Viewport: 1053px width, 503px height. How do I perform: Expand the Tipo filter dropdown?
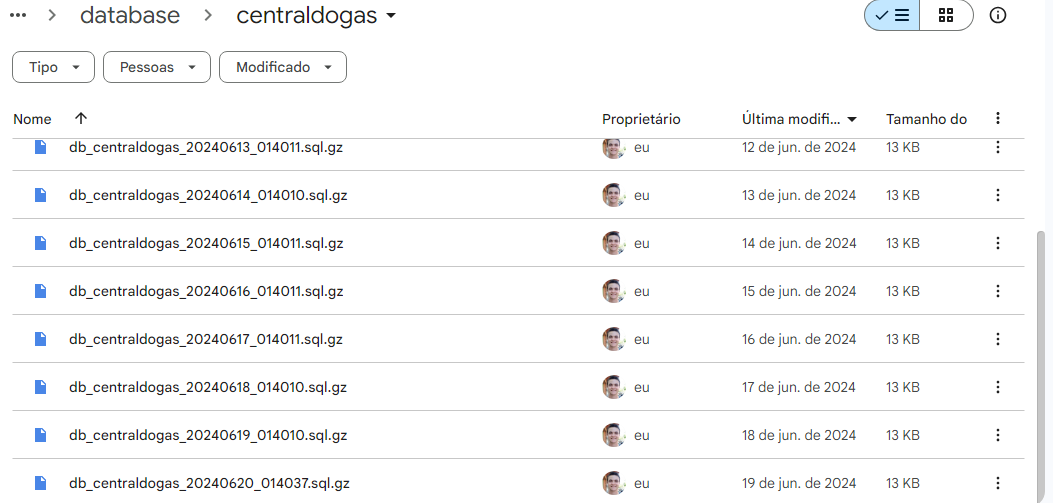point(53,67)
